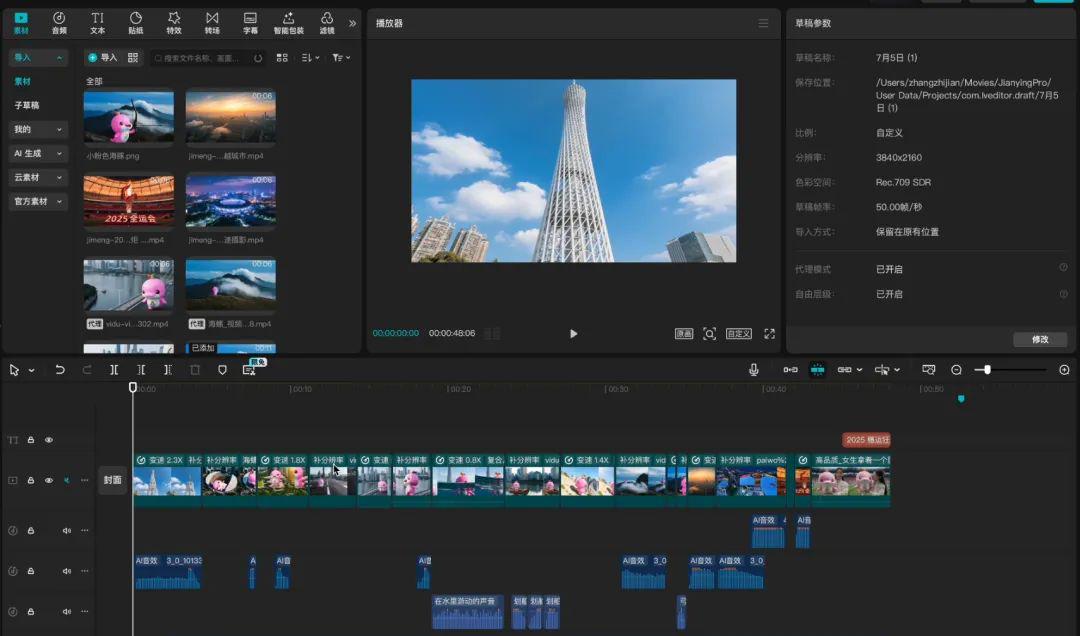
Task: Switch to the 文本 text tab
Action: click(x=97, y=23)
